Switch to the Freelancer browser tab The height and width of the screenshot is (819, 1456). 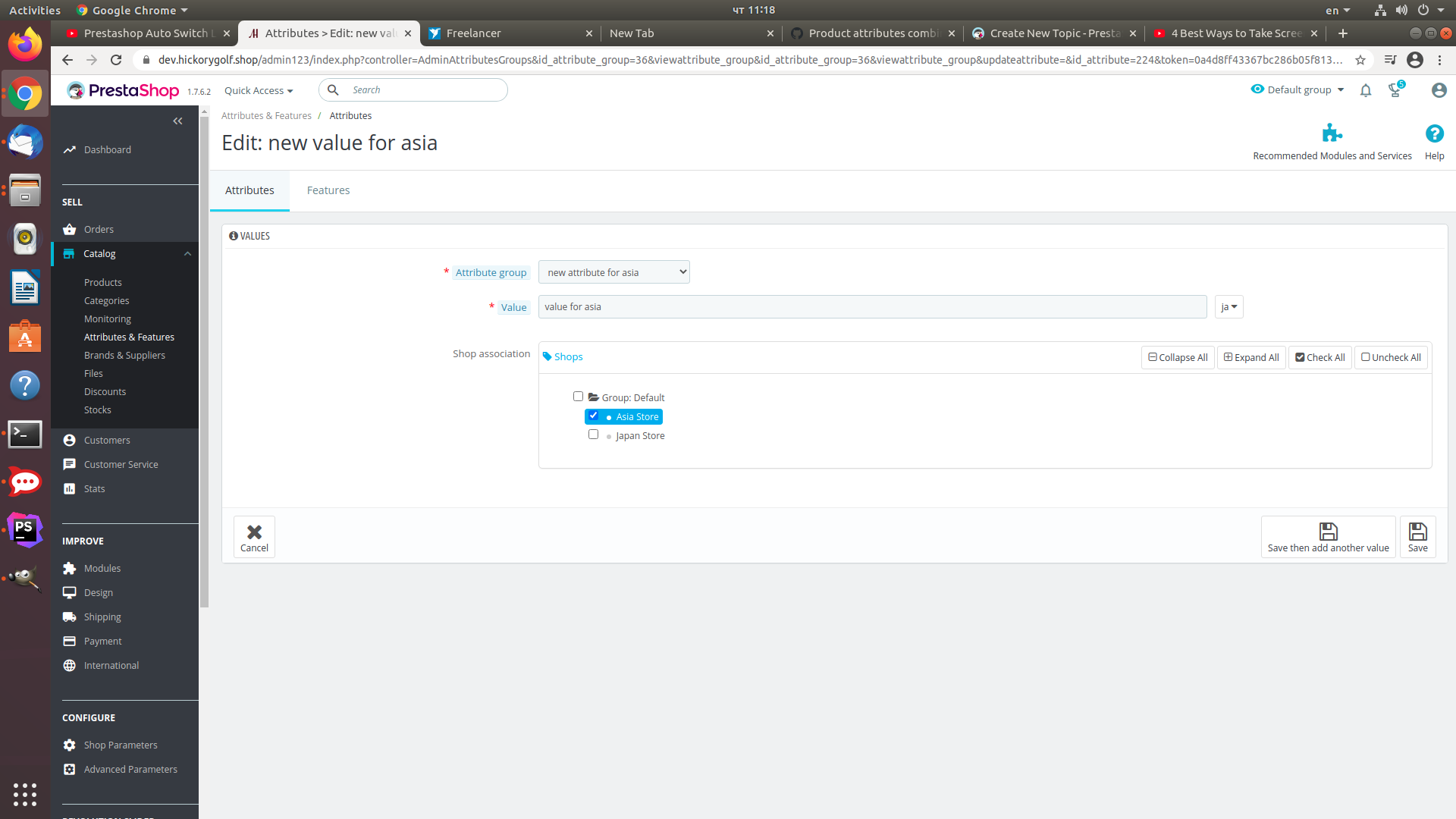point(509,33)
